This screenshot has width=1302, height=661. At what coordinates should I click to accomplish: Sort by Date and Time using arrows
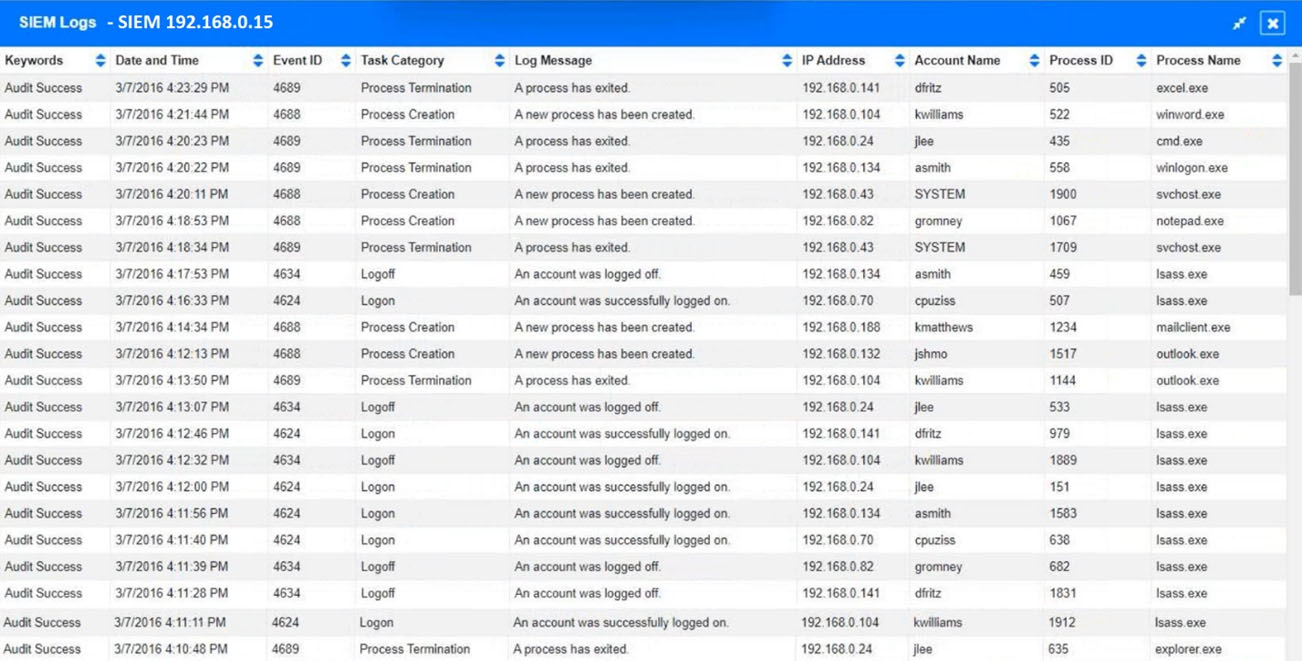coord(258,61)
